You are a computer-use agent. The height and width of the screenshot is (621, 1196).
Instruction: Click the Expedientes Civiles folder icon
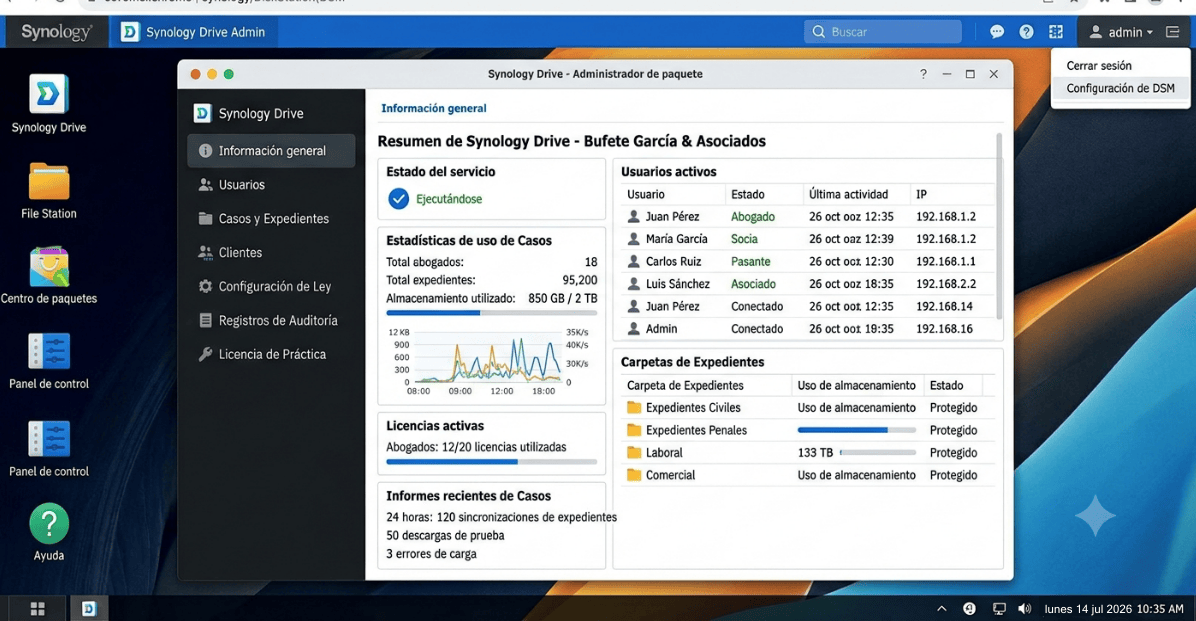(x=634, y=407)
